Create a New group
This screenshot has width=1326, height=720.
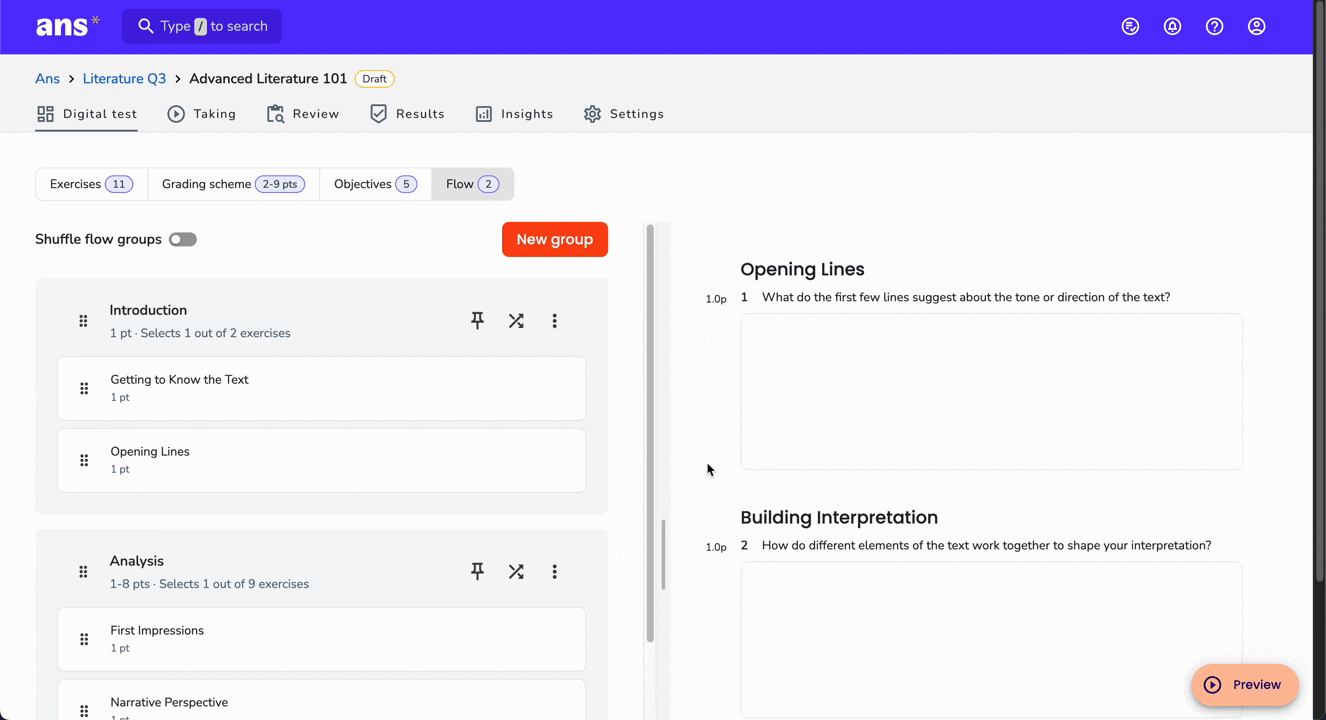tap(555, 239)
